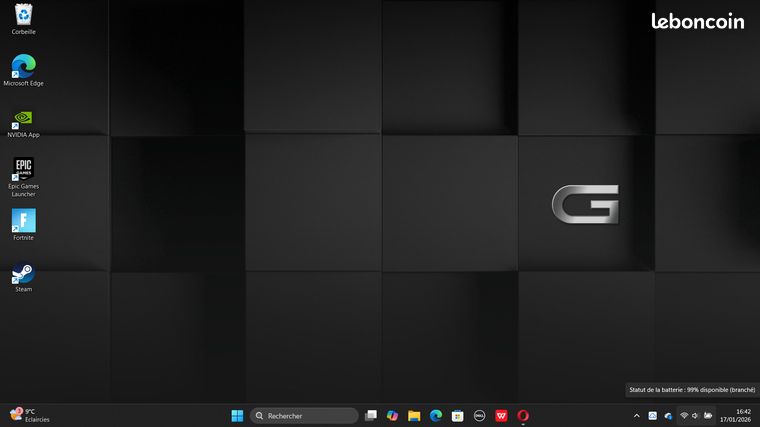Open the OneDrive tray icon
The width and height of the screenshot is (760, 427).
click(668, 416)
